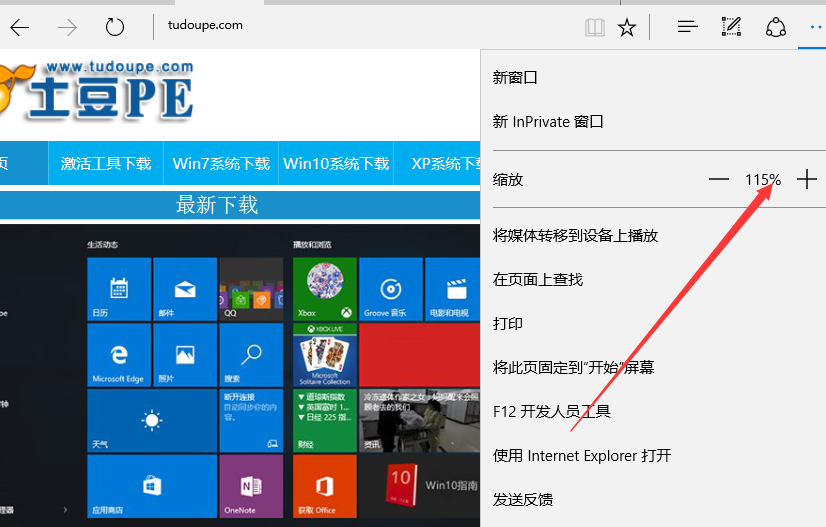Click the 115% zoom value
The image size is (826, 527).
click(x=763, y=180)
